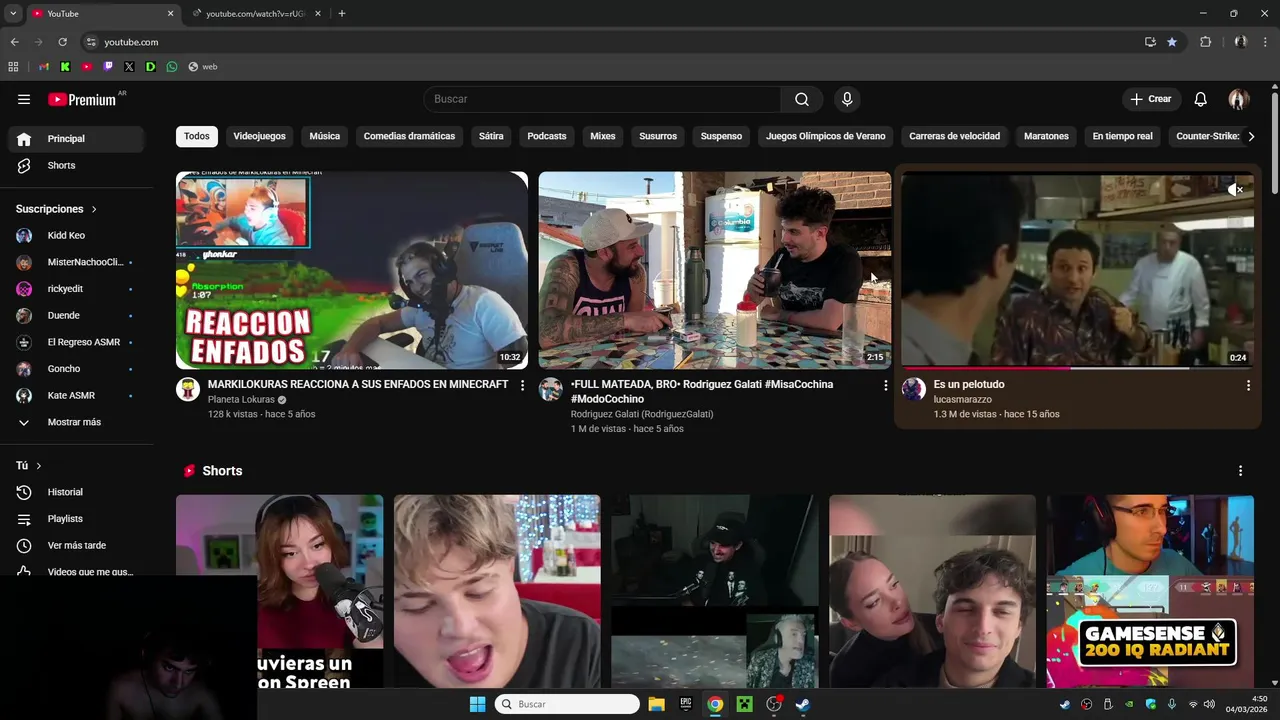This screenshot has width=1280, height=720.
Task: Open the Gmail bookmark
Action: (44, 67)
